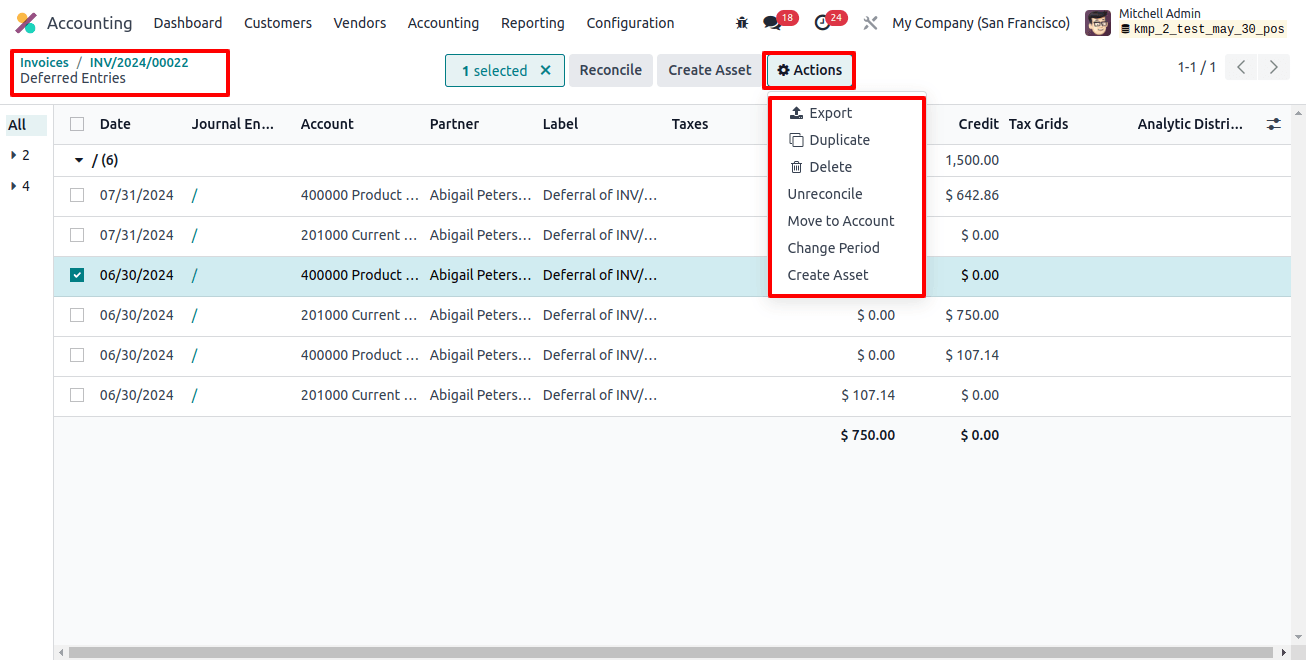
Task: Check the row with $107.14 debit
Action: click(x=77, y=395)
